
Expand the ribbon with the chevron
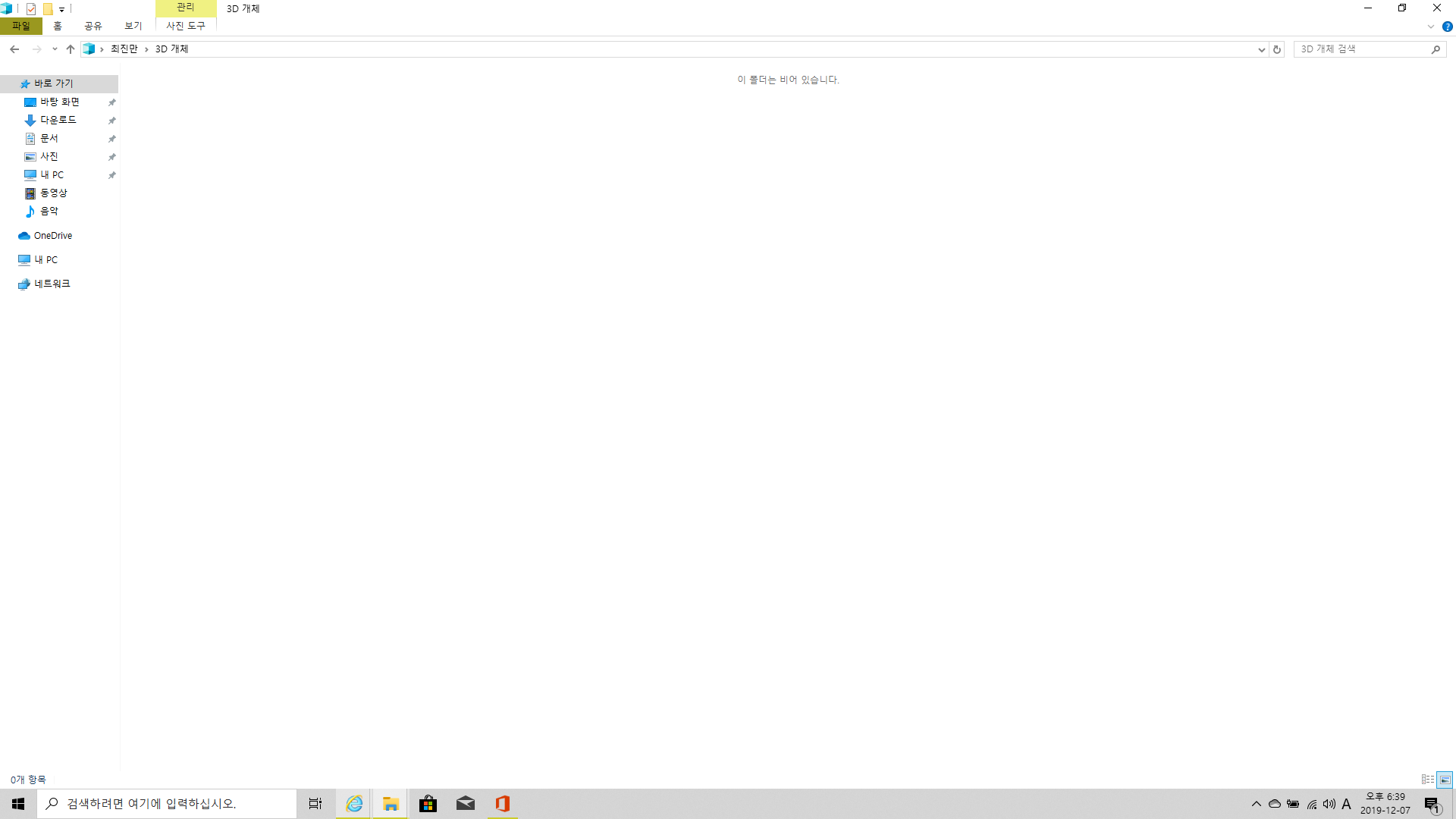coord(1431,27)
